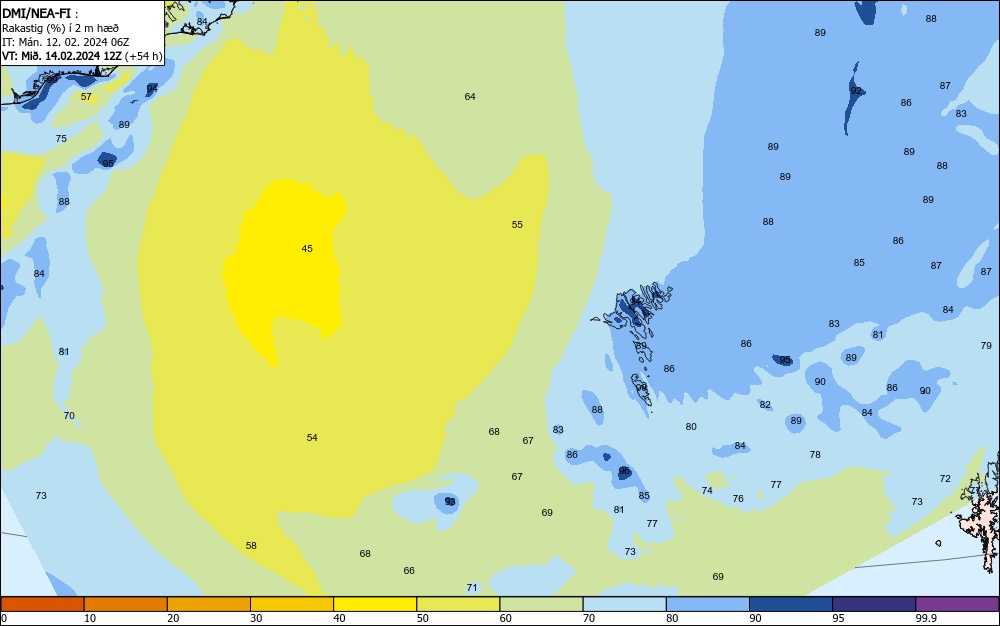Click the map value 76

click(738, 499)
